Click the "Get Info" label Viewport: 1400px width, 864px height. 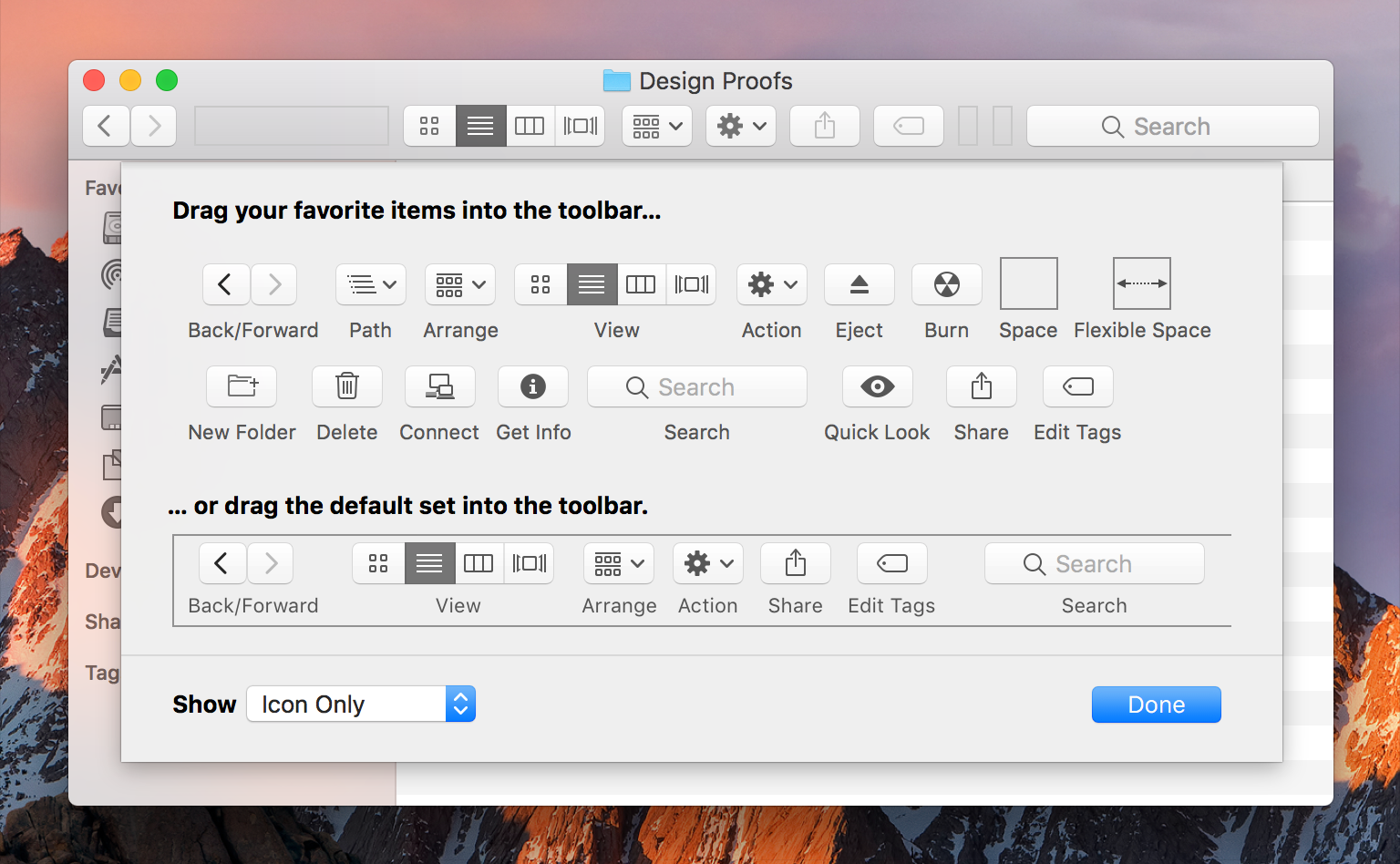pos(533,432)
